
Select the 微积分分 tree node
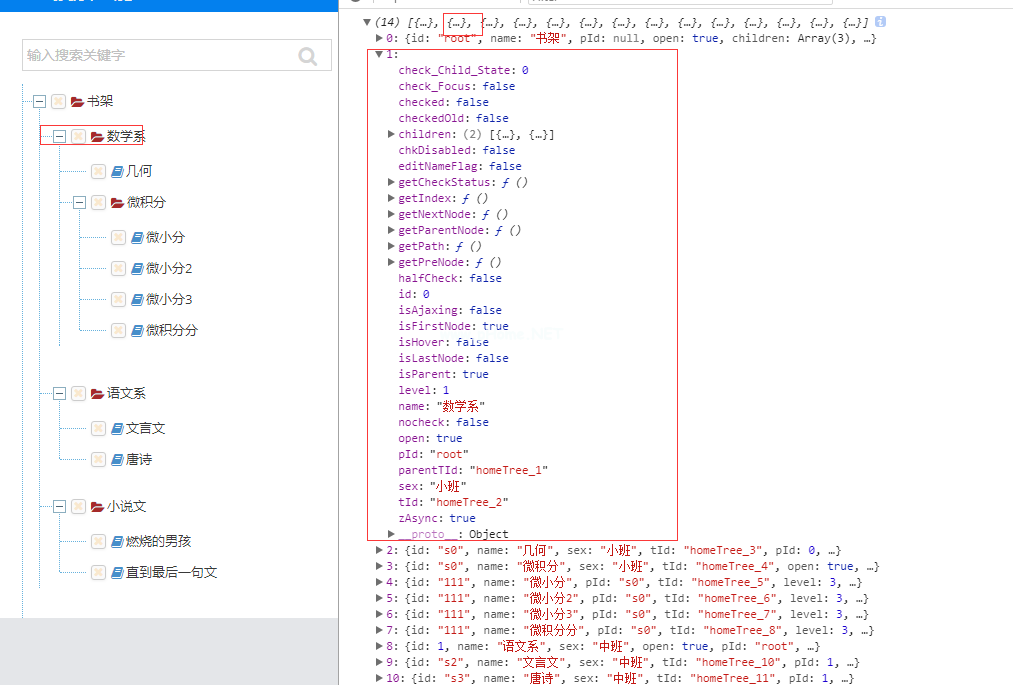point(171,330)
